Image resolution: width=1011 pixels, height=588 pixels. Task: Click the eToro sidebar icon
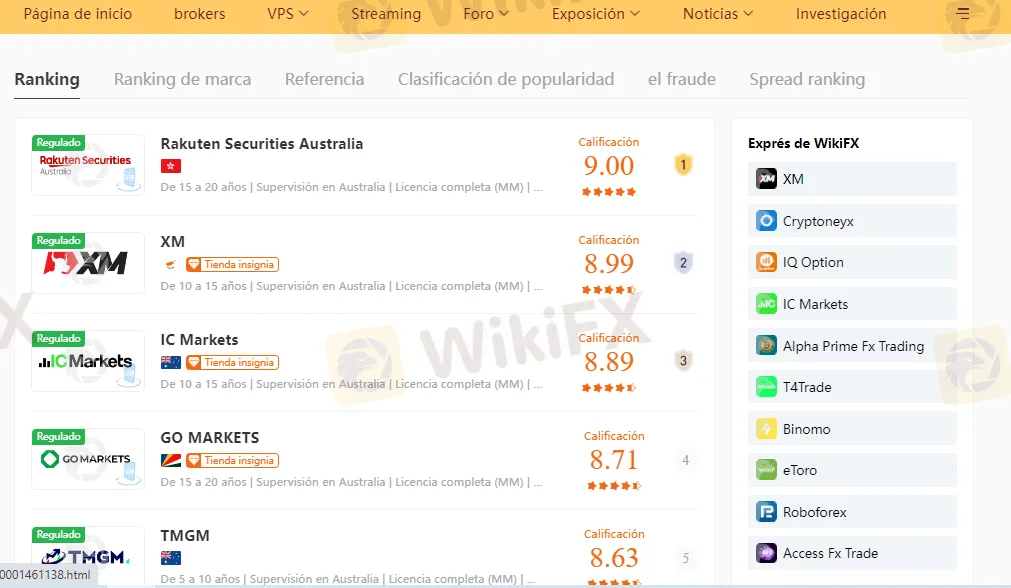pyautogui.click(x=766, y=470)
